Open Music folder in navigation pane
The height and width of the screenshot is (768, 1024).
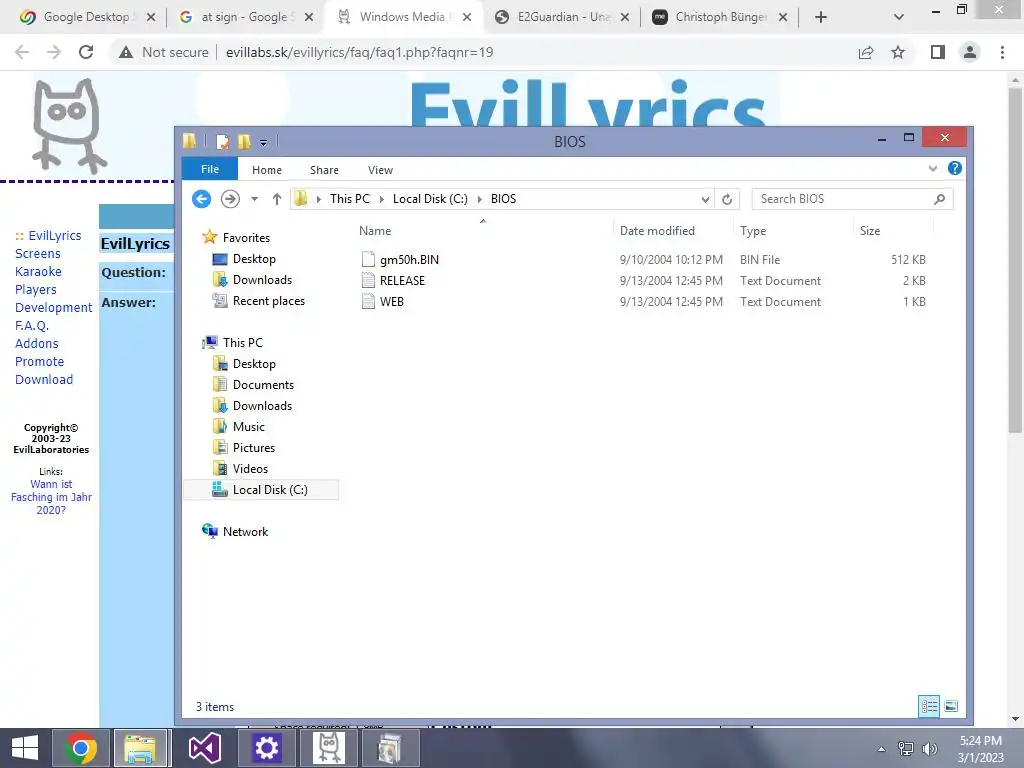pos(248,426)
